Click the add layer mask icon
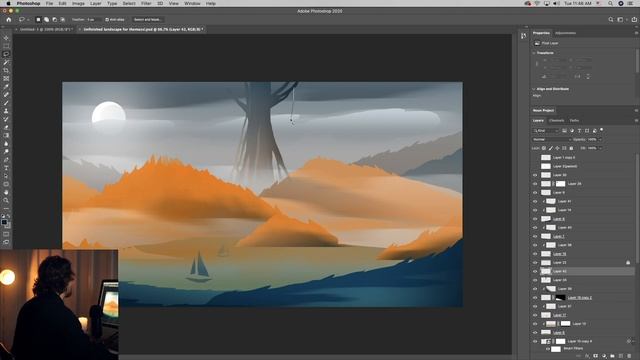 pyautogui.click(x=596, y=356)
